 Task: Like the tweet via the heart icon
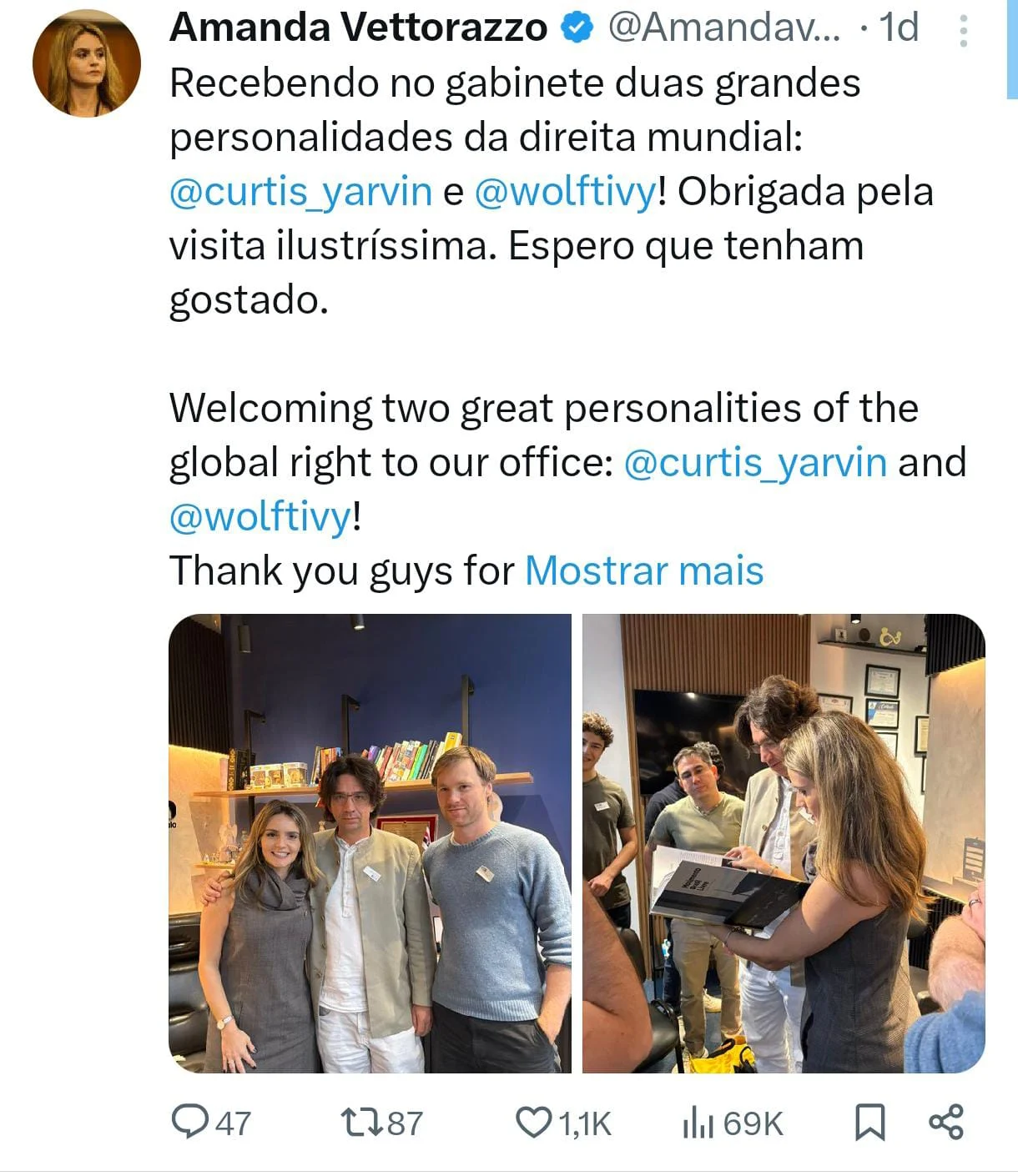534,1122
